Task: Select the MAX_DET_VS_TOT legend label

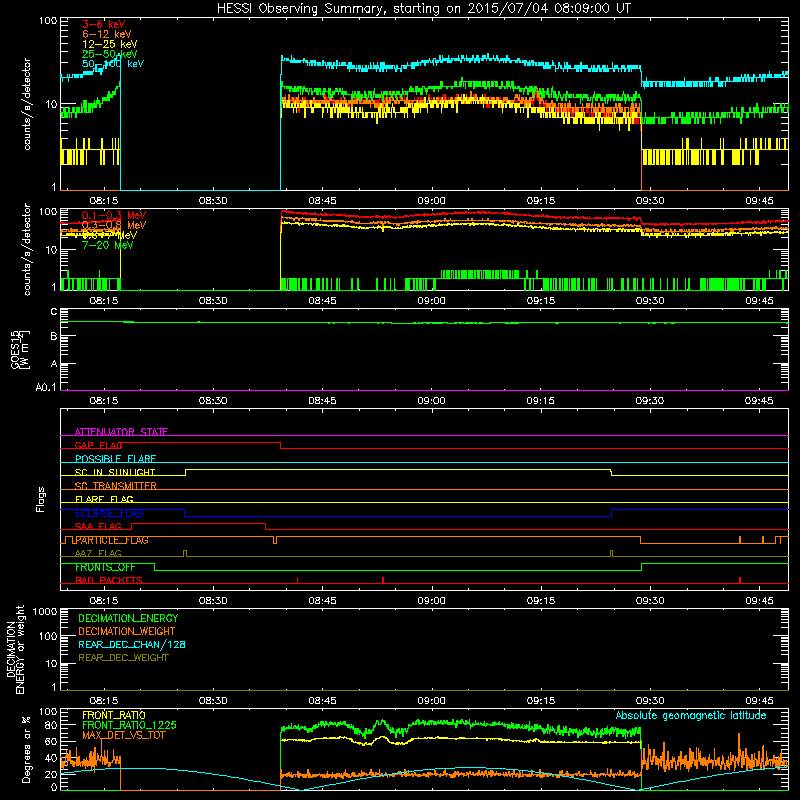Action: click(x=124, y=735)
